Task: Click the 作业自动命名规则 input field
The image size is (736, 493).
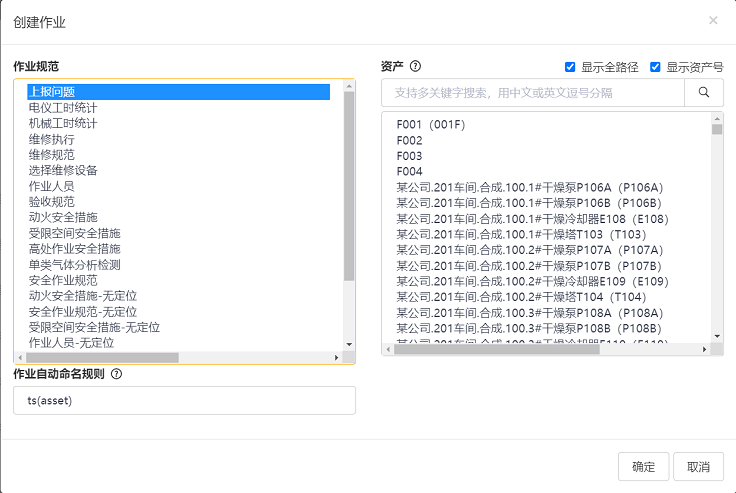Action: [184, 401]
